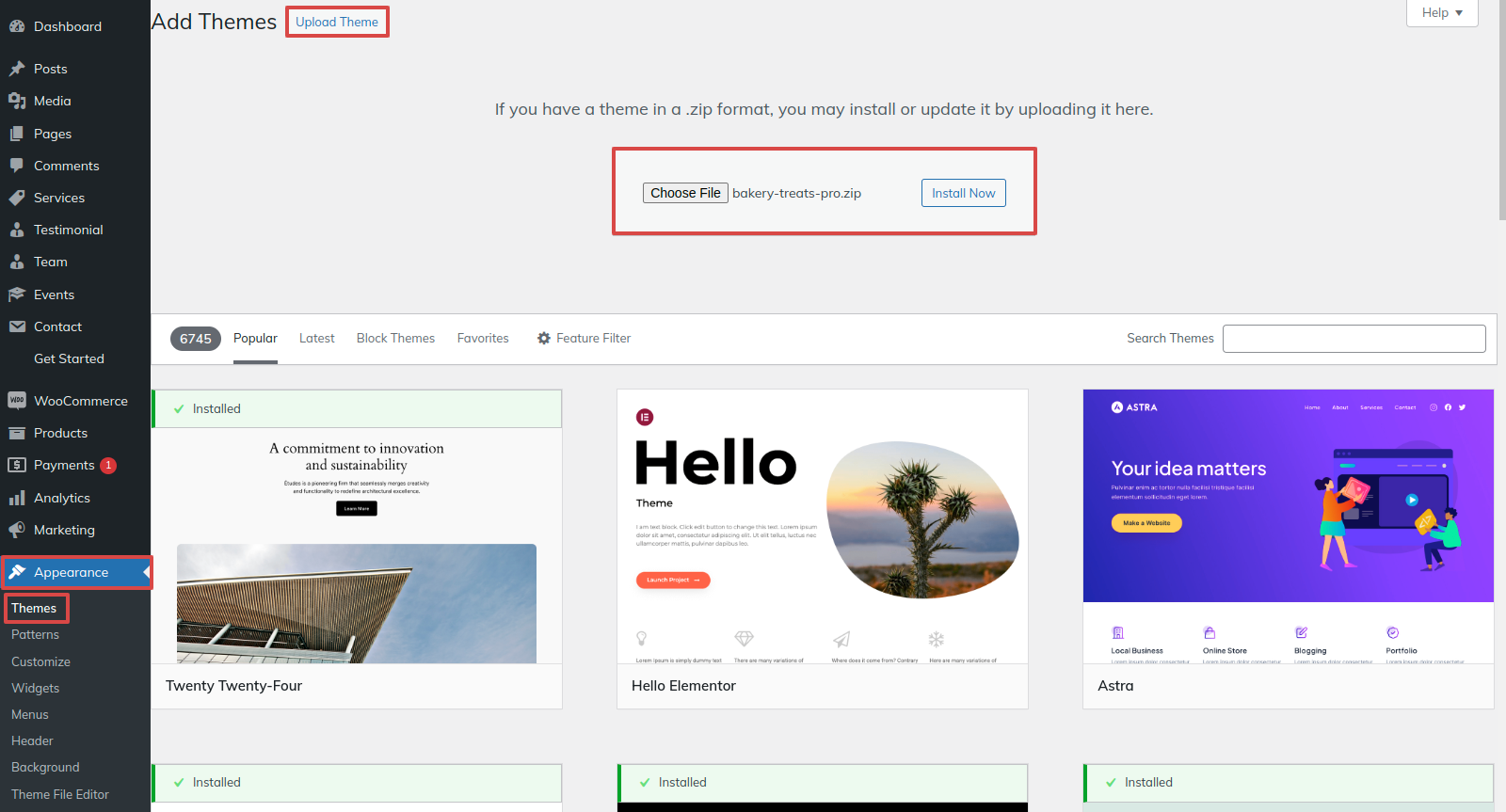
Task: Click the Appearance paintbrush icon
Action: (x=17, y=572)
